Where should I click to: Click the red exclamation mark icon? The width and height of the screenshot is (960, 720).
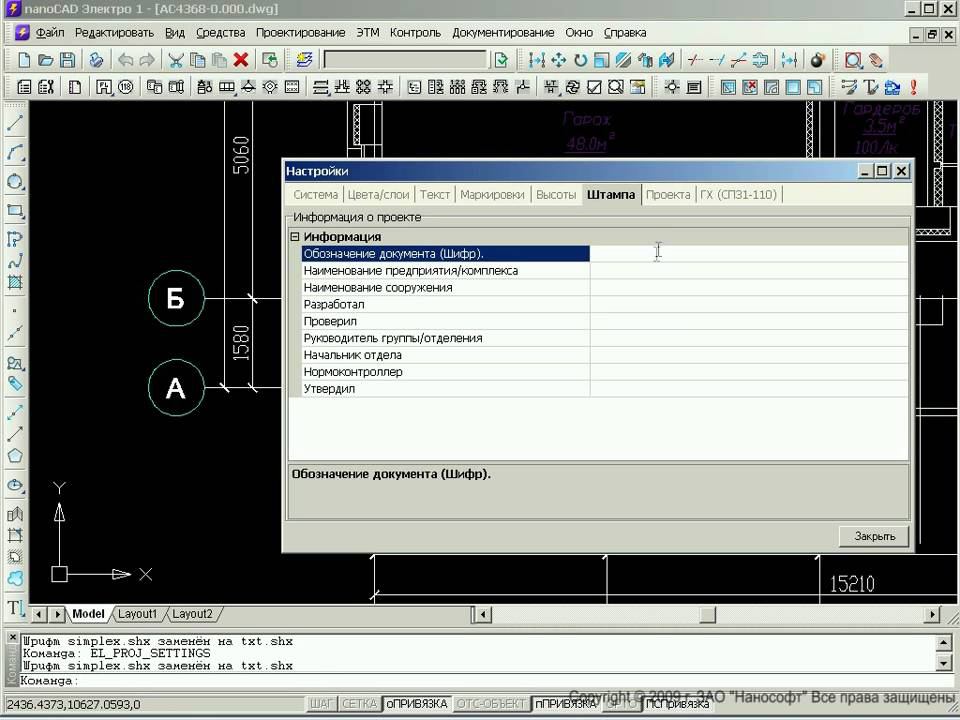point(913,87)
